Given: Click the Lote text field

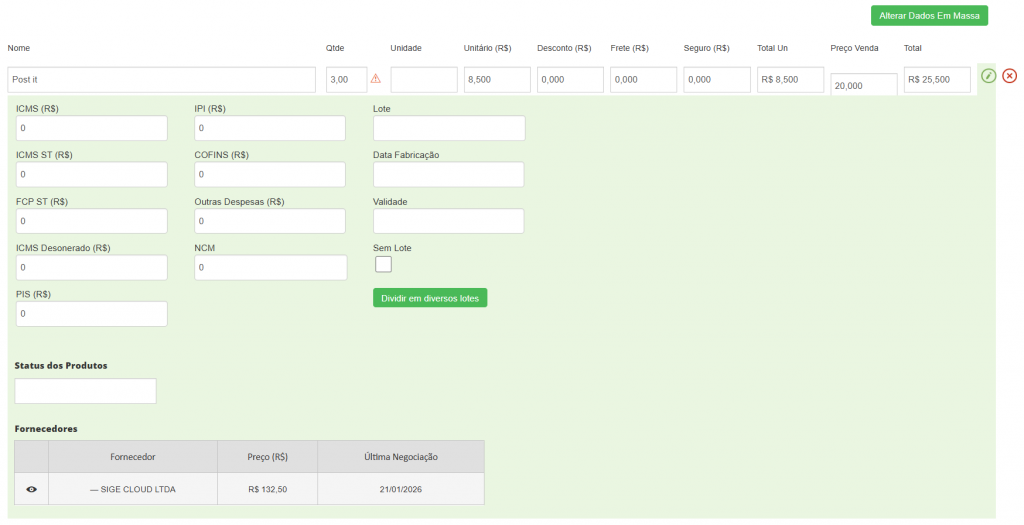Looking at the screenshot, I should (x=449, y=128).
